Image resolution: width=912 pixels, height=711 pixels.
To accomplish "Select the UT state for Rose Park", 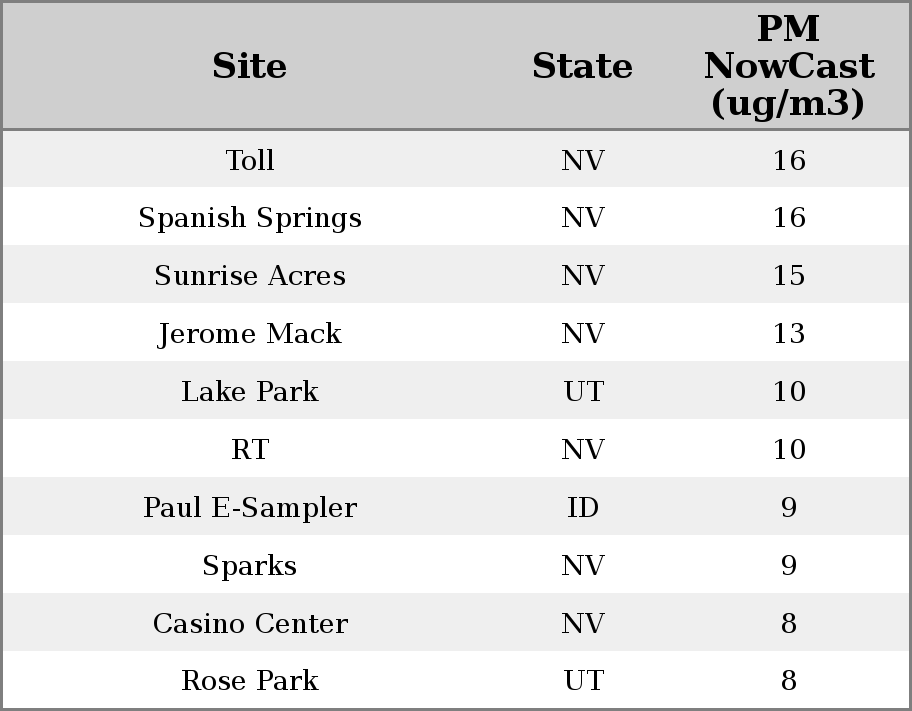I will point(583,681).
